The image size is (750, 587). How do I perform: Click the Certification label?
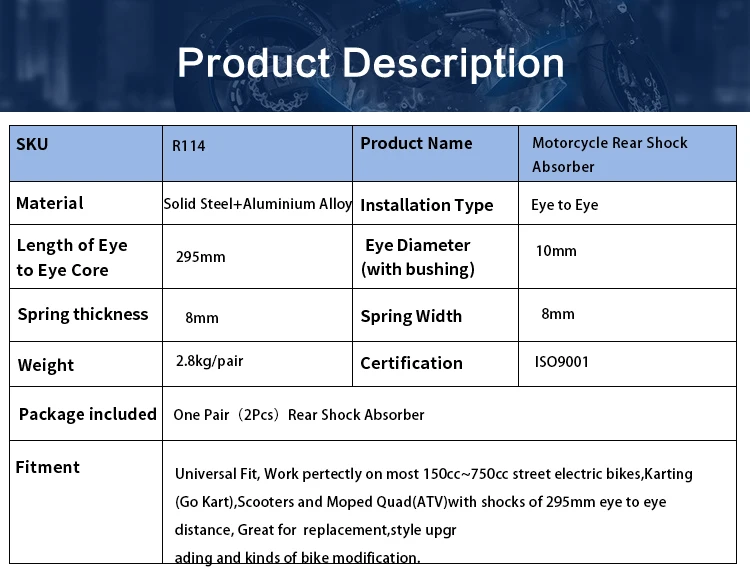[411, 363]
